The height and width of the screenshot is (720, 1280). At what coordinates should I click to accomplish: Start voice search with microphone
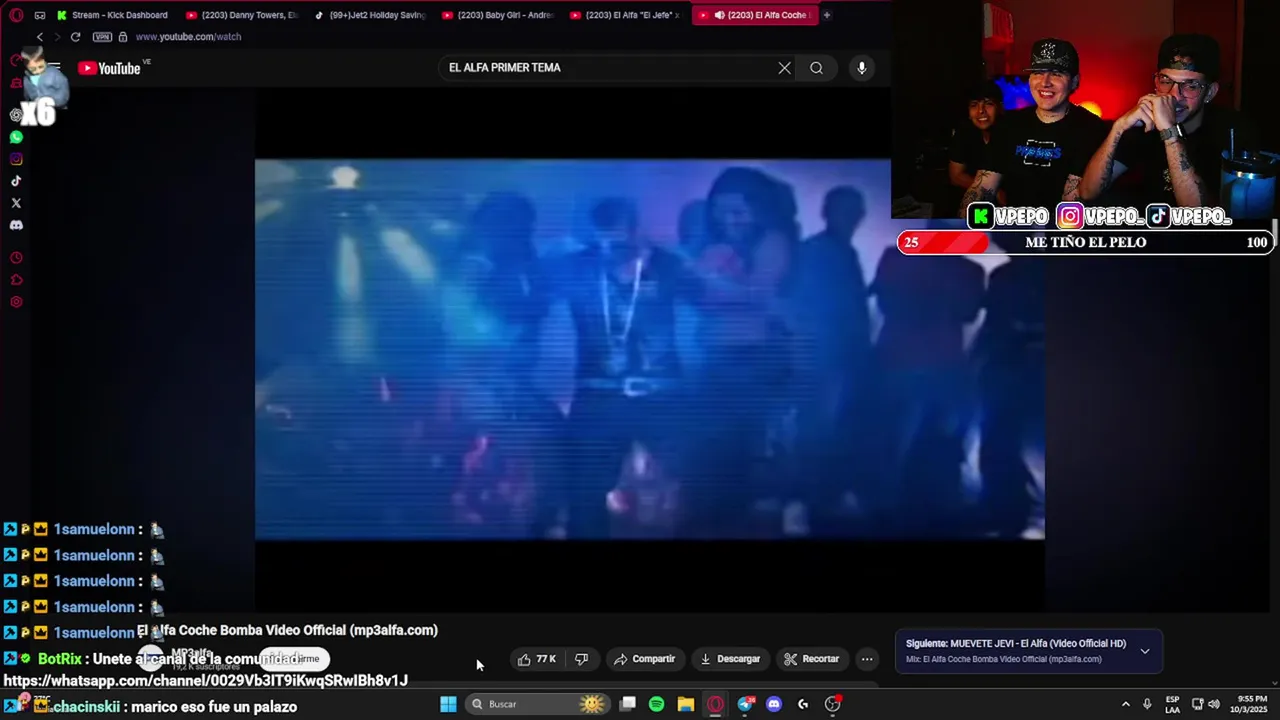861,68
